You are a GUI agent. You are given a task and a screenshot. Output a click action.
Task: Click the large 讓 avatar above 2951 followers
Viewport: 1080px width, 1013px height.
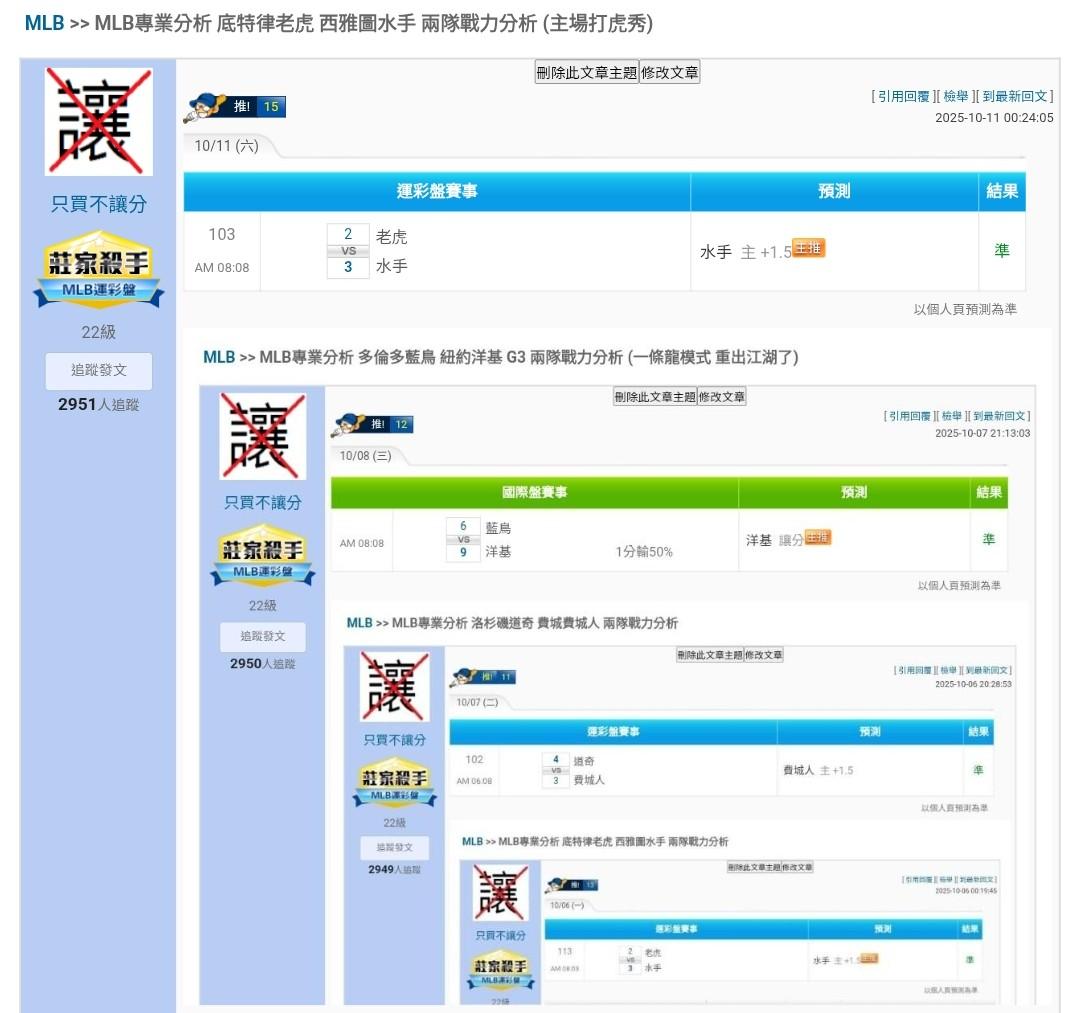coord(98,121)
